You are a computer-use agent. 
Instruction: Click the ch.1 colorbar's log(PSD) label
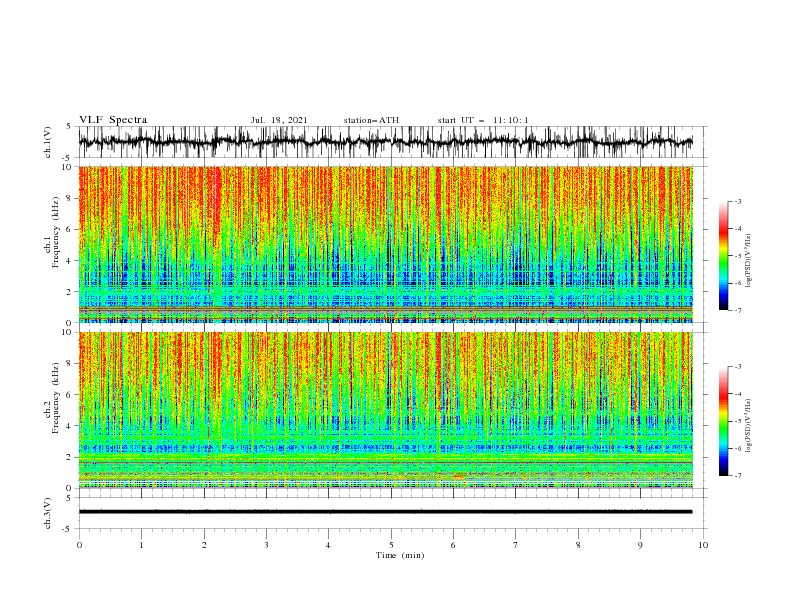(x=749, y=261)
